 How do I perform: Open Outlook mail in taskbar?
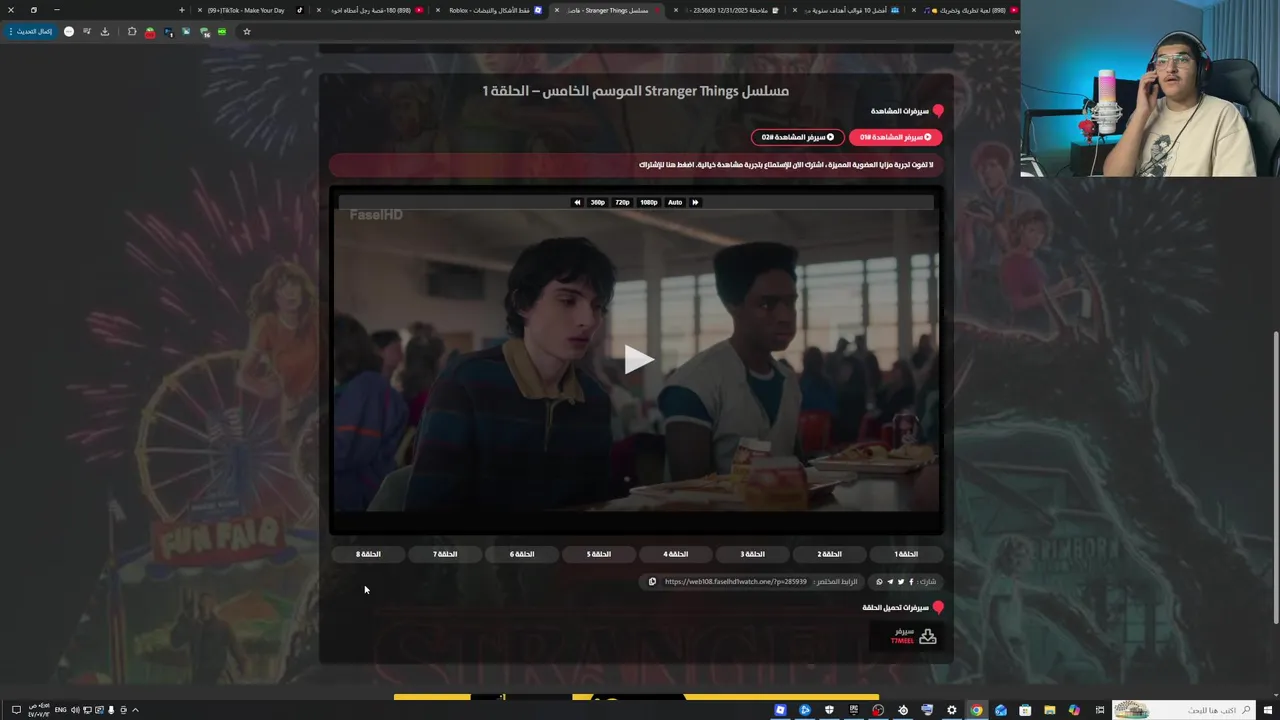1001,710
